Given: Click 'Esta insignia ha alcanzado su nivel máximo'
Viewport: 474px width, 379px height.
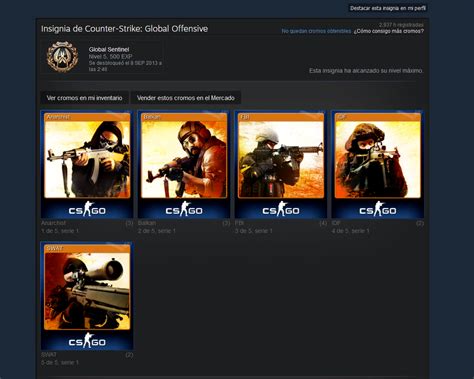Looking at the screenshot, I should pos(366,71).
